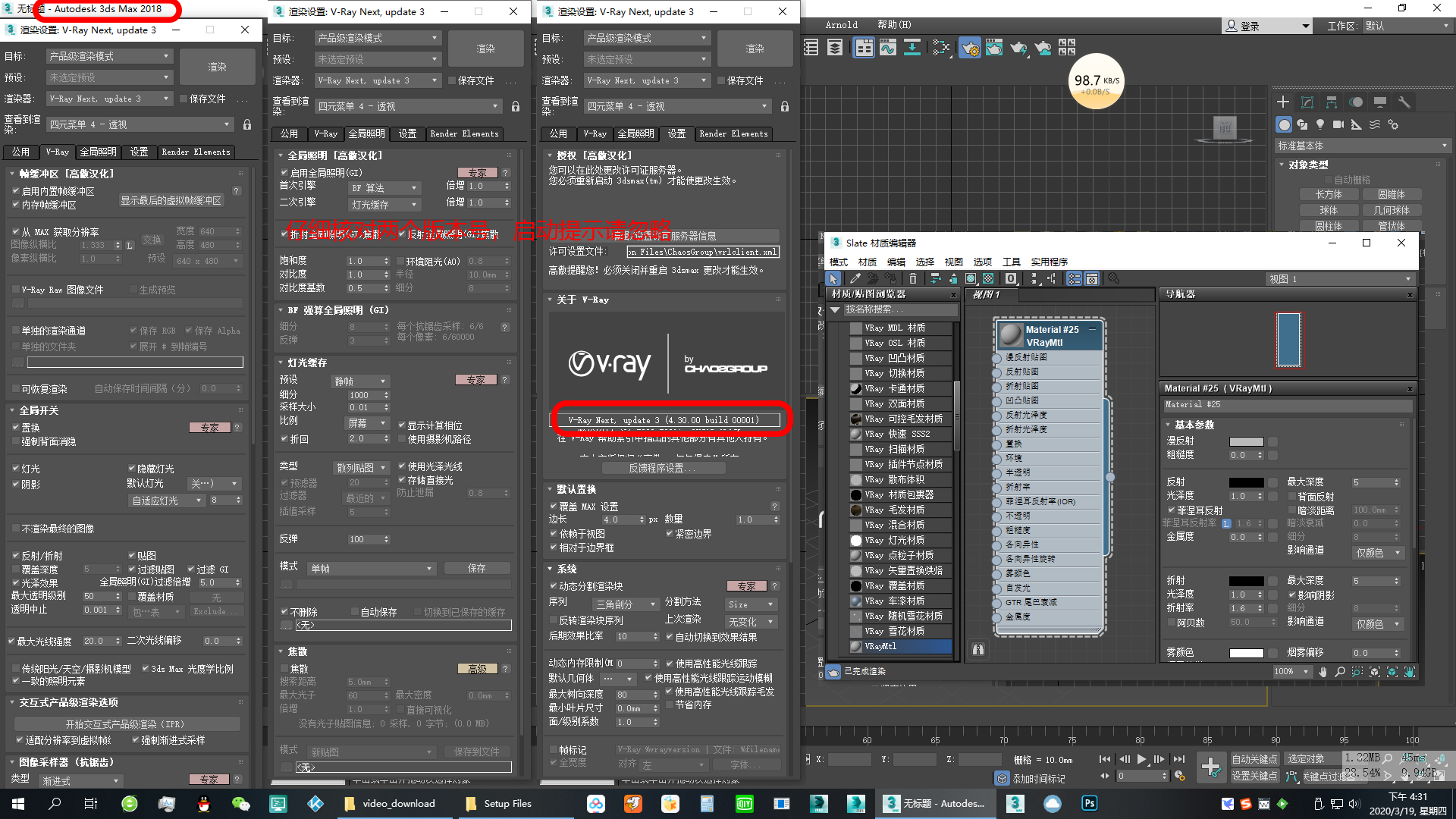1456x819 pixels.
Task: Click the 反射 black color swatch
Action: pos(1246,482)
